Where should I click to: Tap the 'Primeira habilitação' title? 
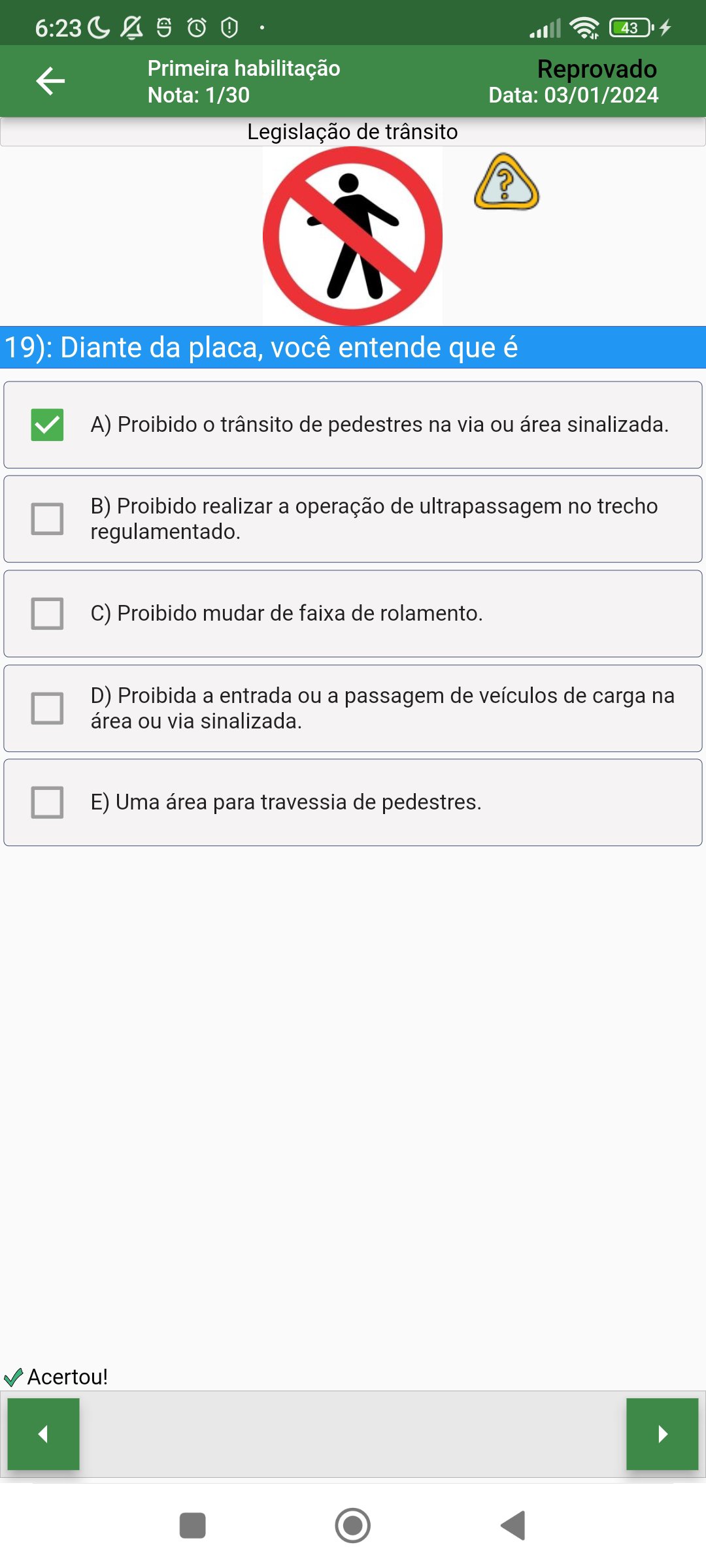coord(244,68)
